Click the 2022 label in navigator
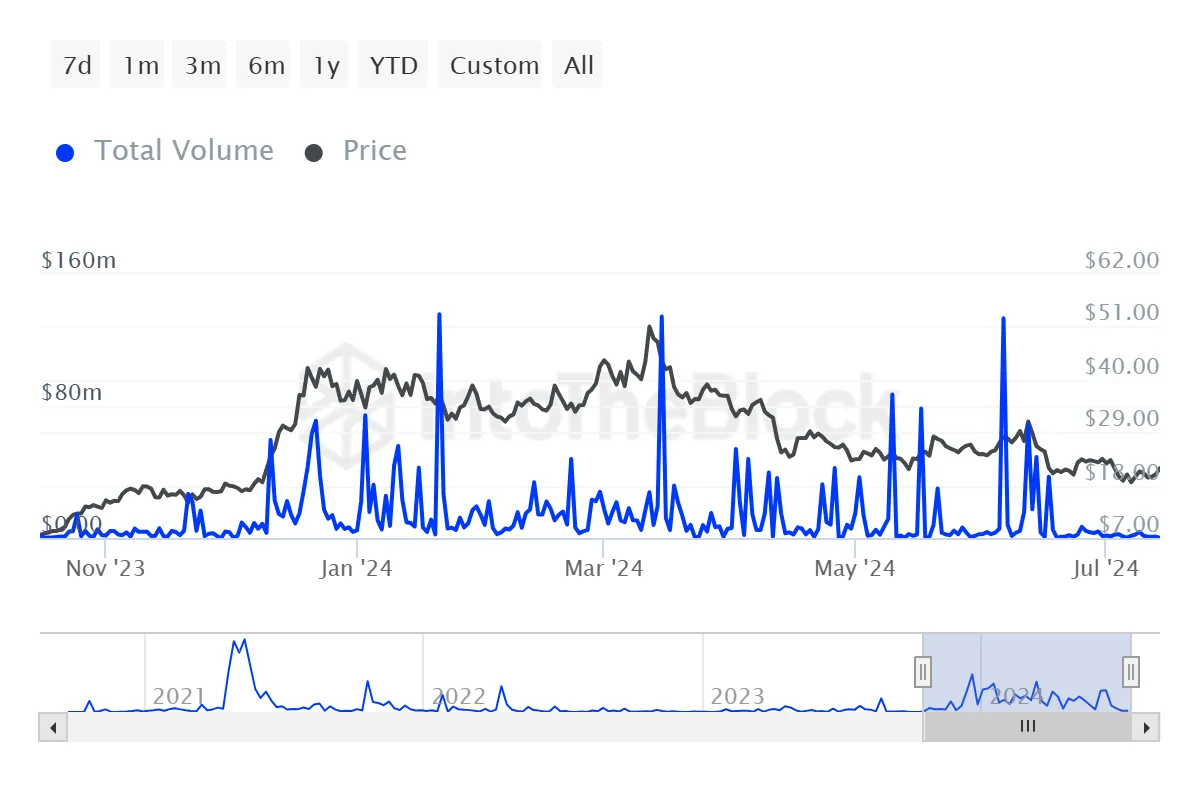1200x800 pixels. (x=459, y=696)
